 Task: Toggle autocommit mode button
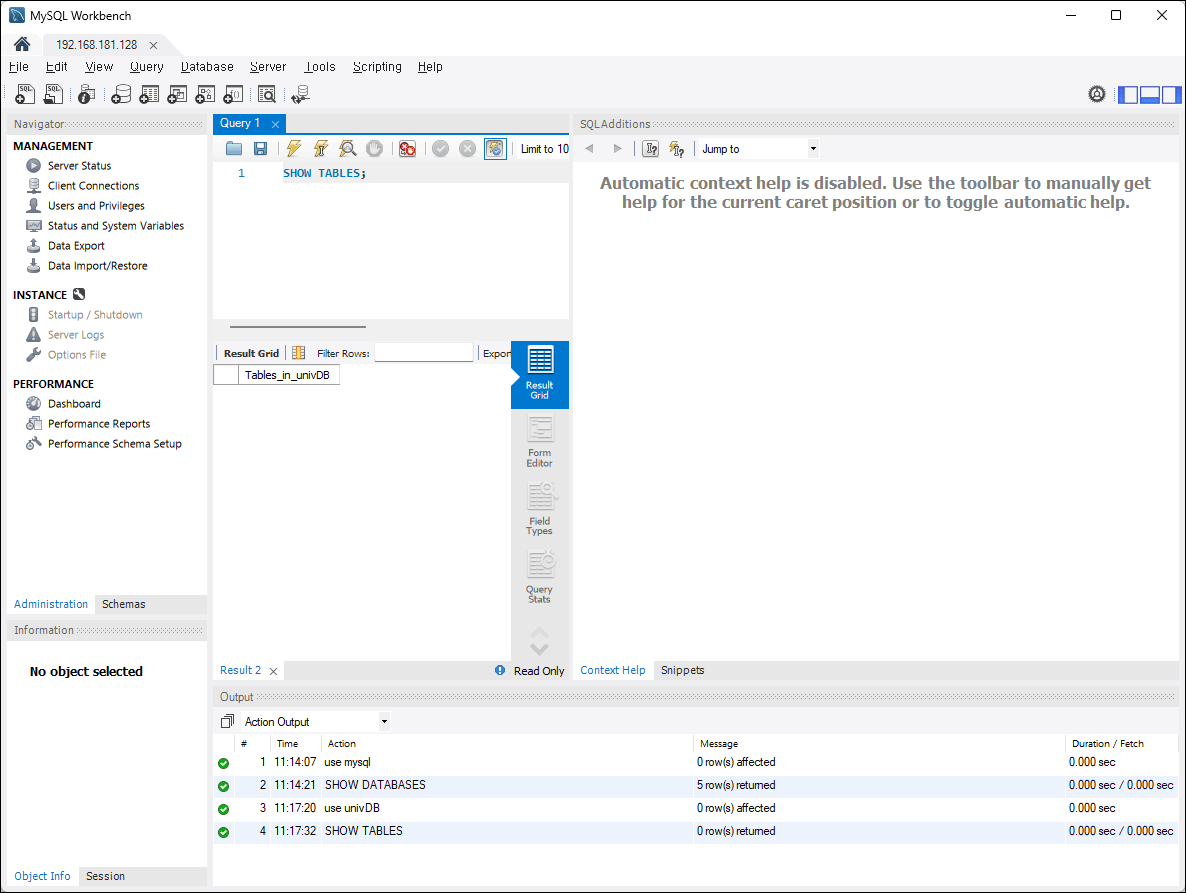tap(495, 149)
